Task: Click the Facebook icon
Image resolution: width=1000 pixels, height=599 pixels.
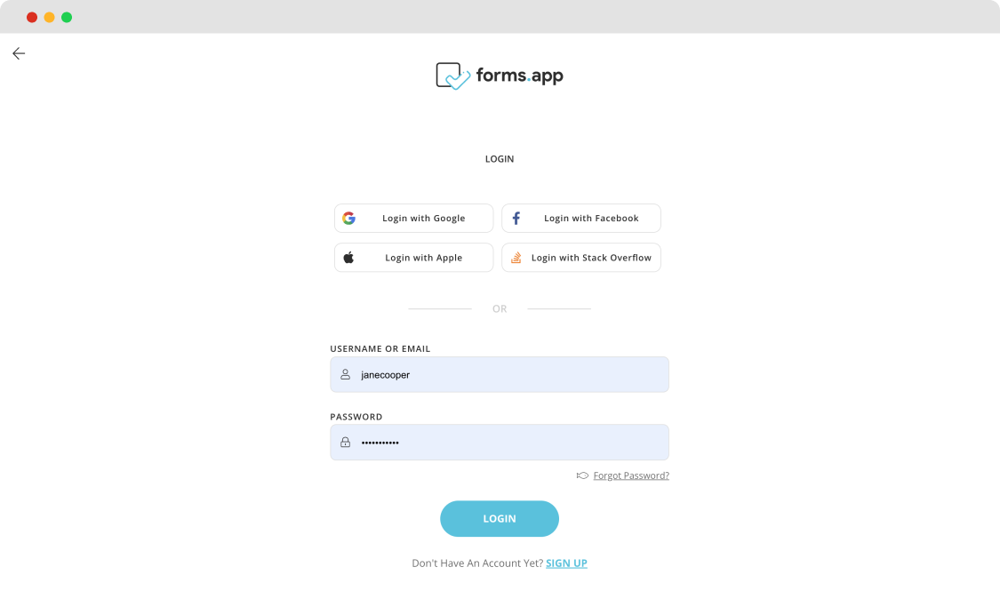Action: click(517, 217)
